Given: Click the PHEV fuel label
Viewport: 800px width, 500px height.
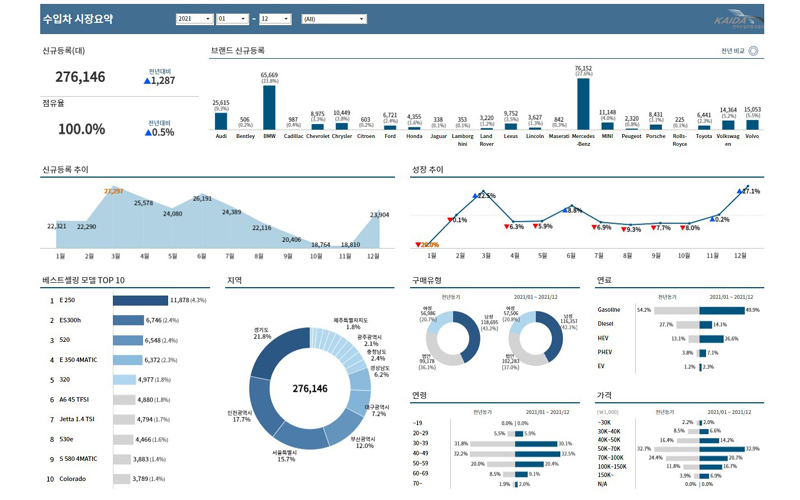Looking at the screenshot, I should pos(605,352).
